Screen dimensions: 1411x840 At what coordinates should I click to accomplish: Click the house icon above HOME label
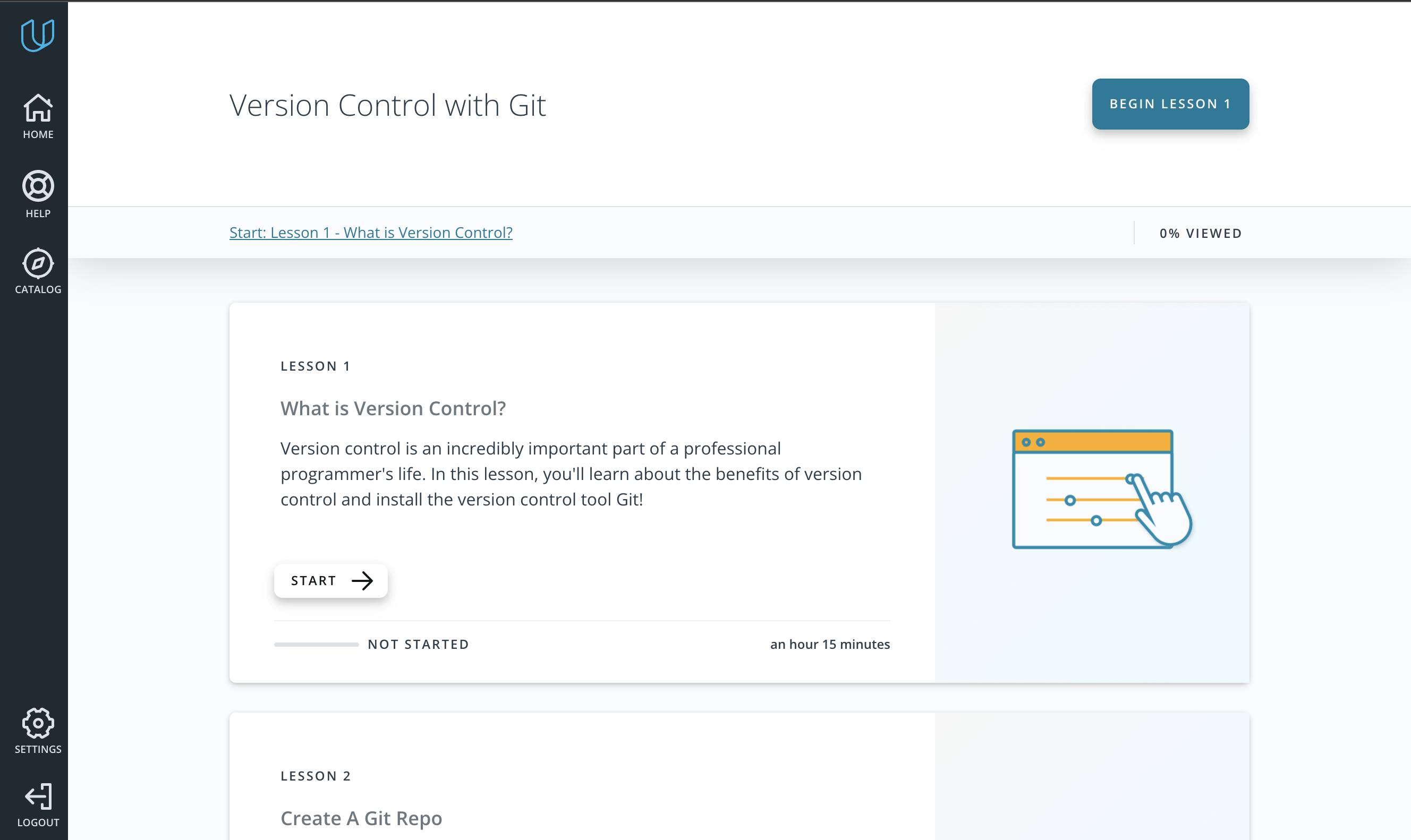[x=37, y=108]
